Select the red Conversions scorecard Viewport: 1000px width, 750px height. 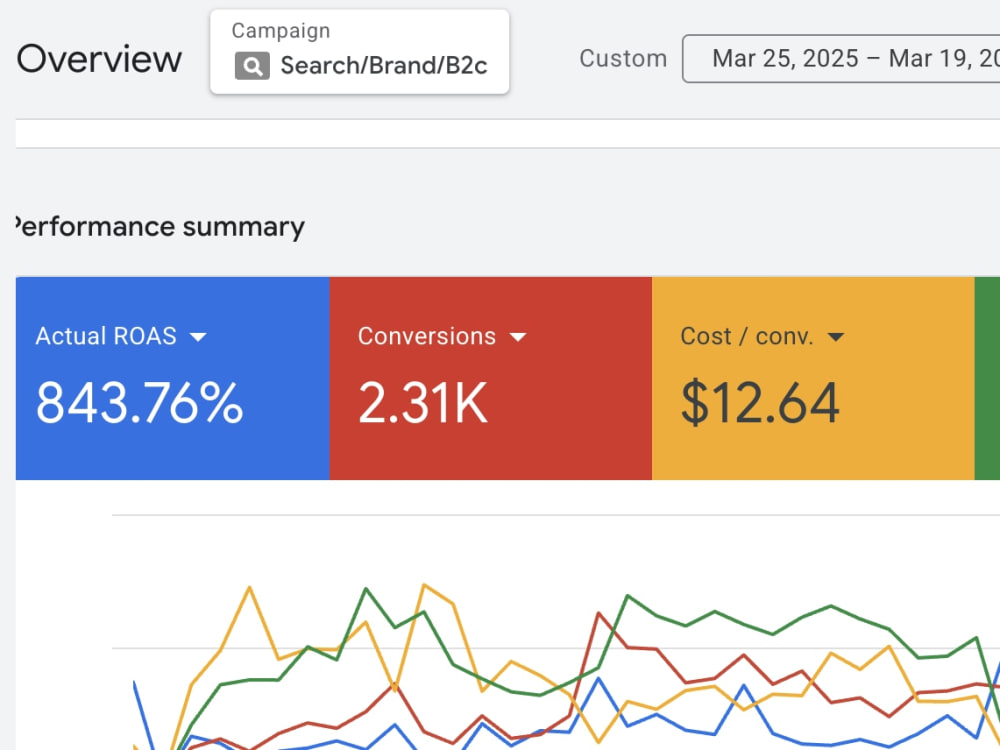490,378
